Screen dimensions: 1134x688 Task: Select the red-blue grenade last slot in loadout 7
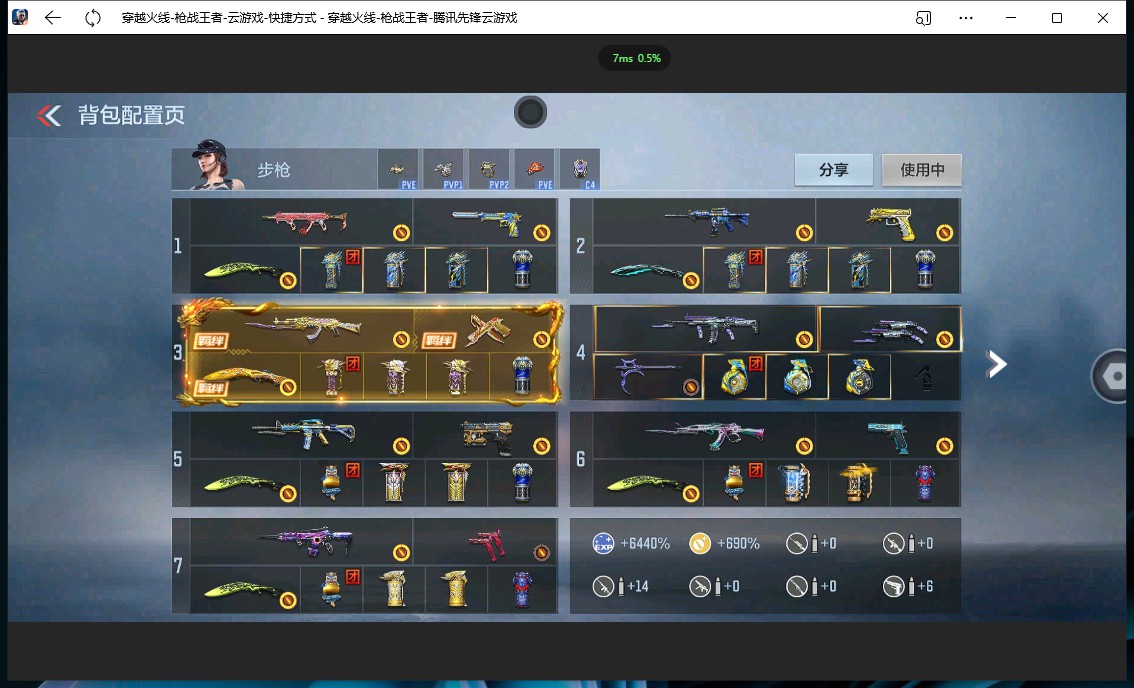click(523, 590)
